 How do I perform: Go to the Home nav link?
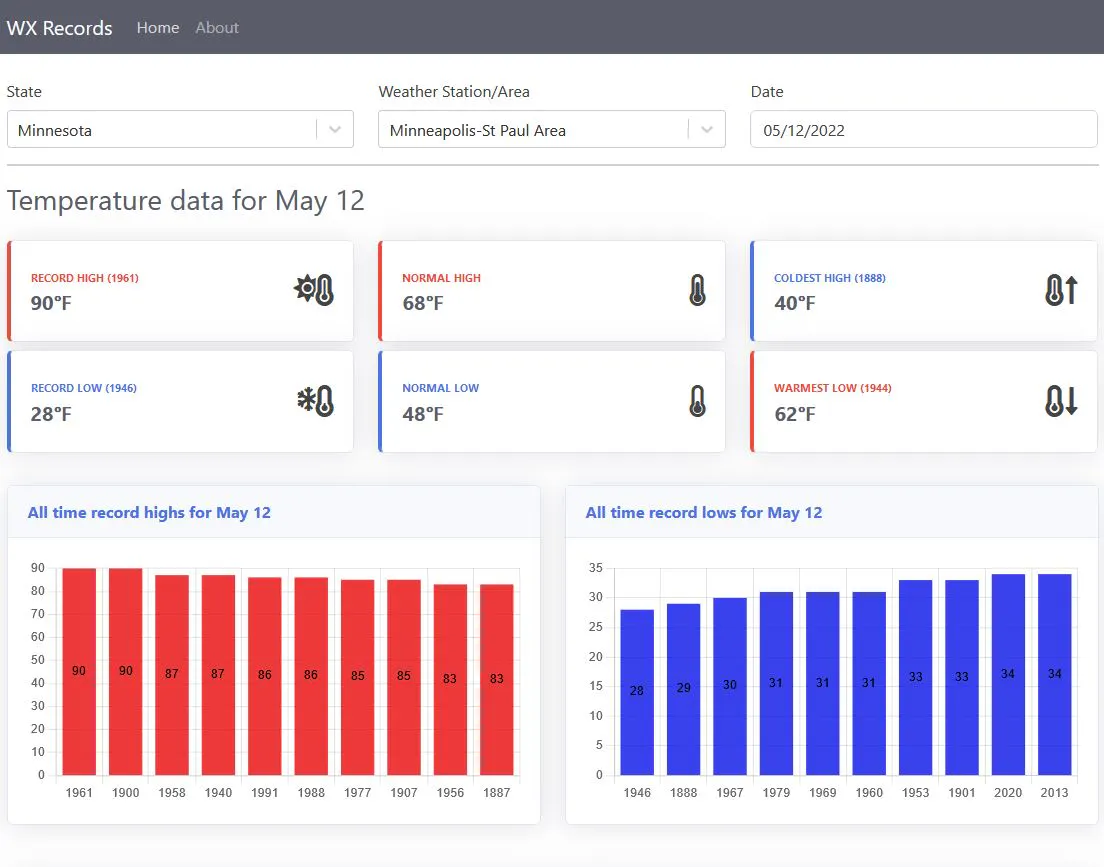[x=158, y=27]
